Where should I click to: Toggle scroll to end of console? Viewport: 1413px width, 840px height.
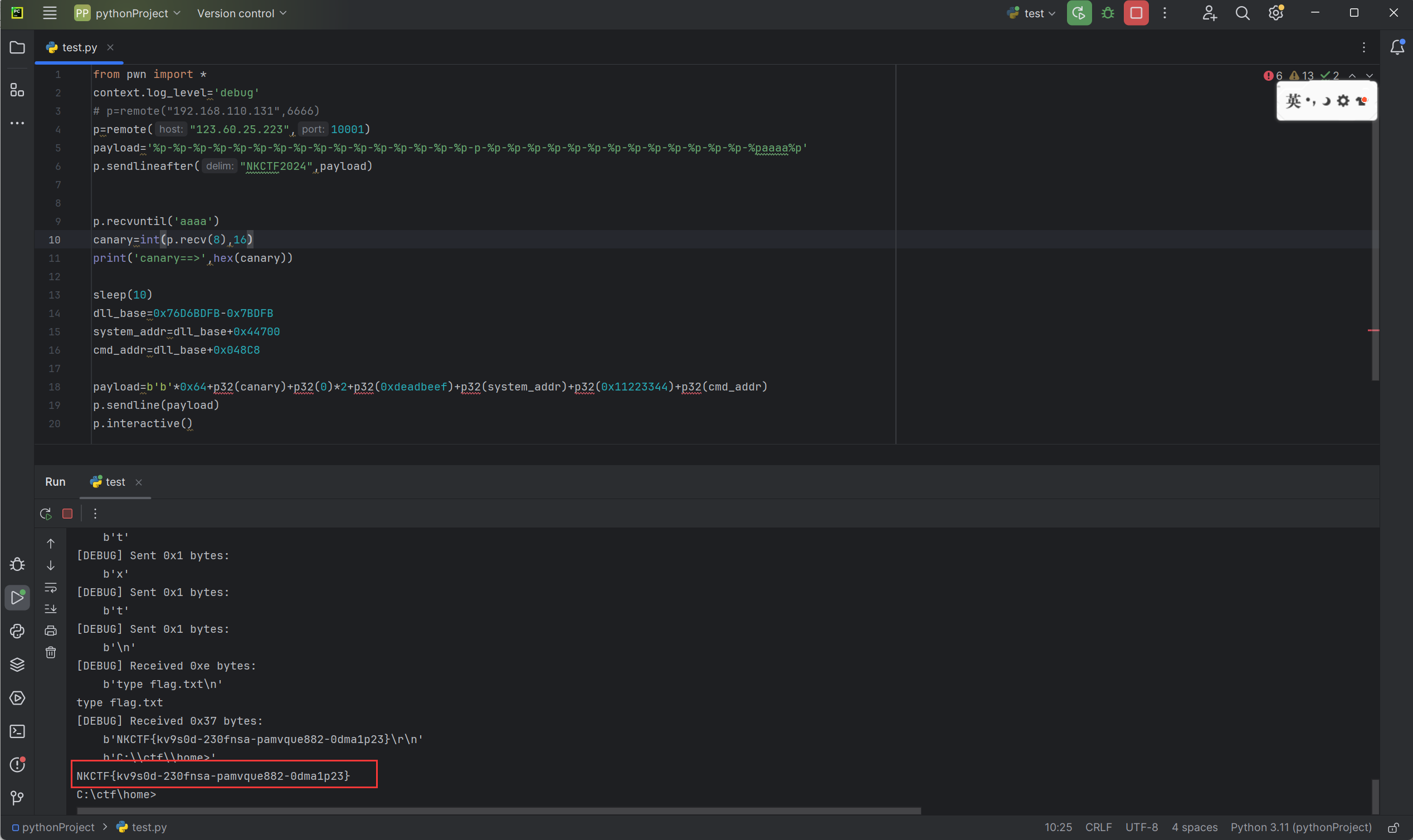pyautogui.click(x=50, y=609)
